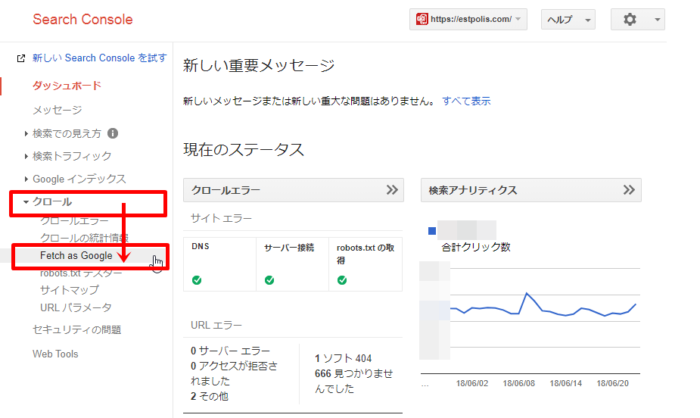
Task: Click the サーバー接続 column label
Action: click(289, 247)
